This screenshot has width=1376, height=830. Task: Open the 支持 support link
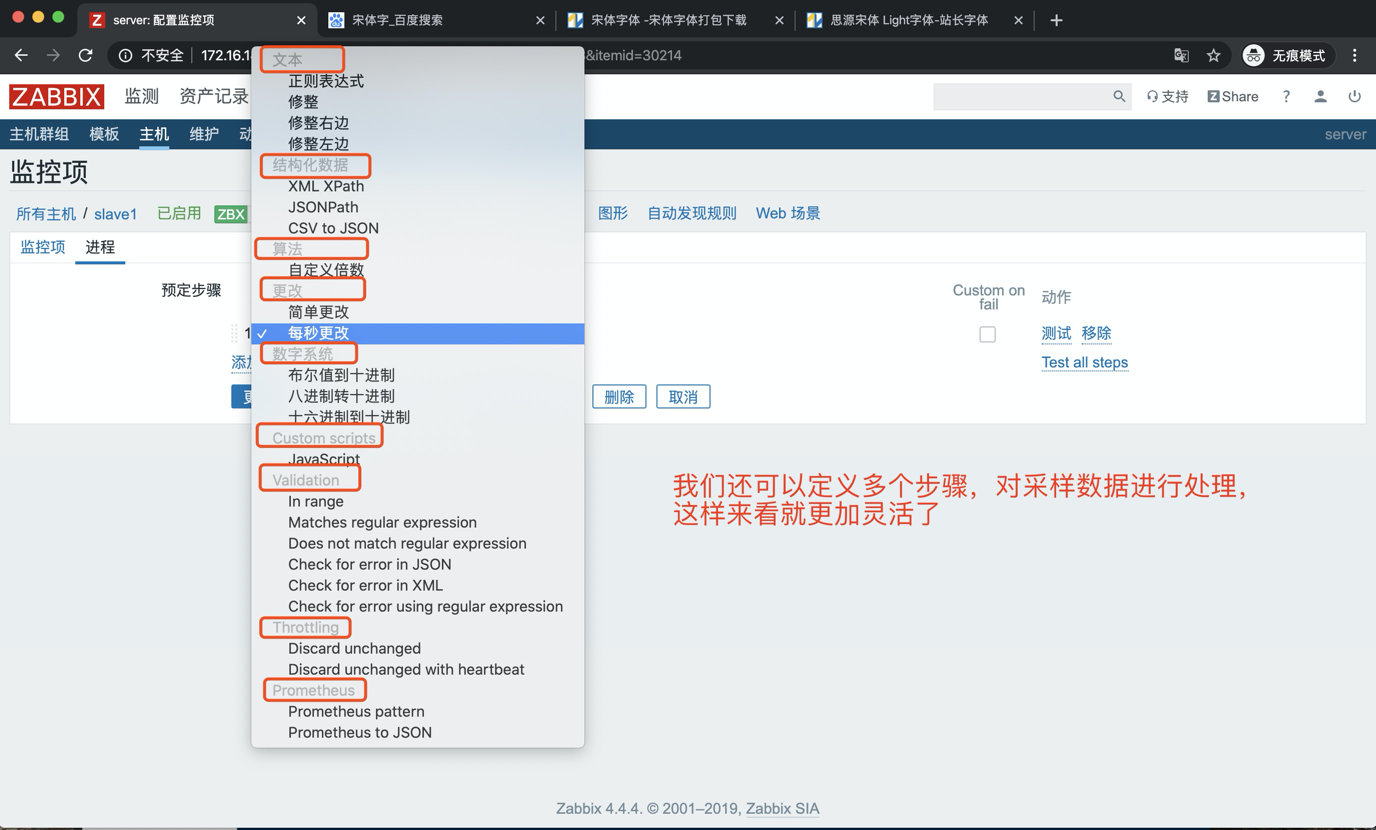[1167, 96]
